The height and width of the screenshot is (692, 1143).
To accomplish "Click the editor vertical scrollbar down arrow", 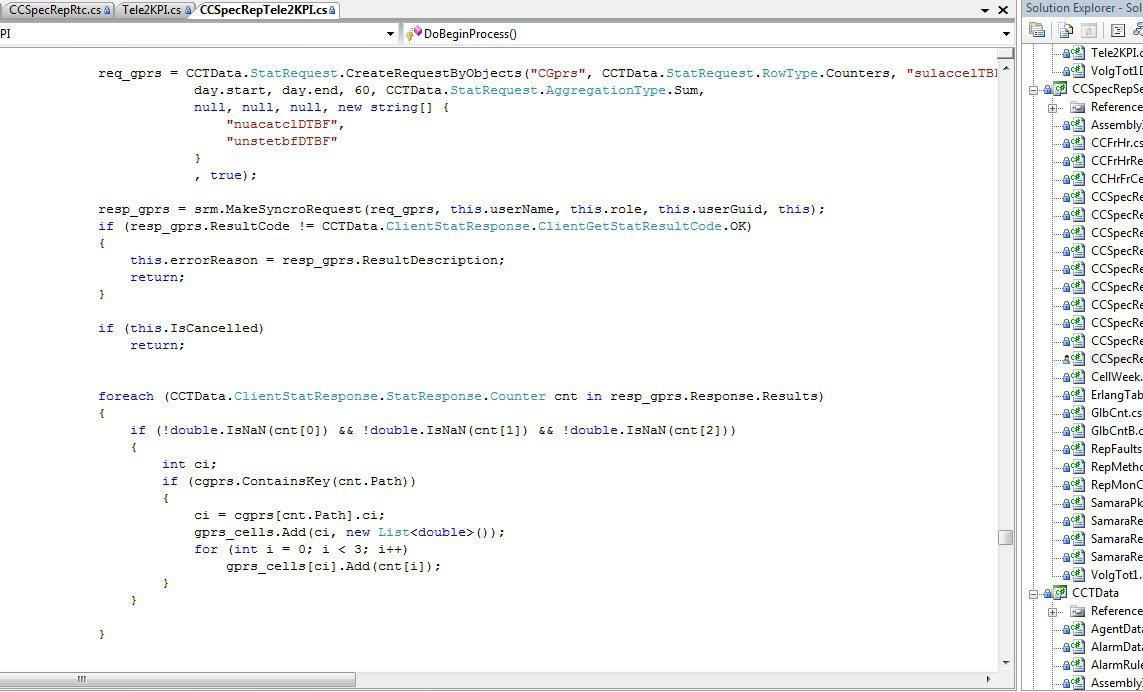I will point(1006,663).
